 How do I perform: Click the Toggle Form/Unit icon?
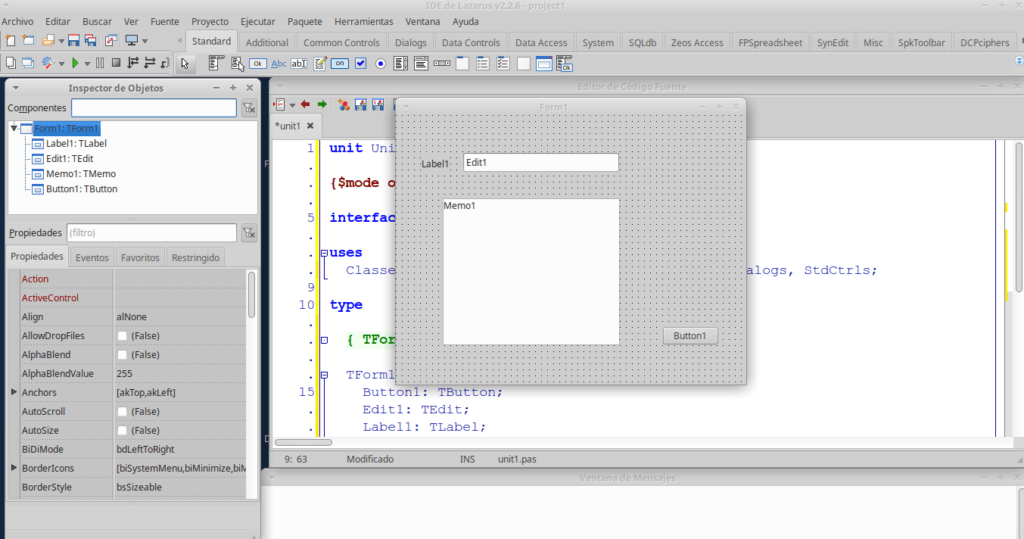111,41
